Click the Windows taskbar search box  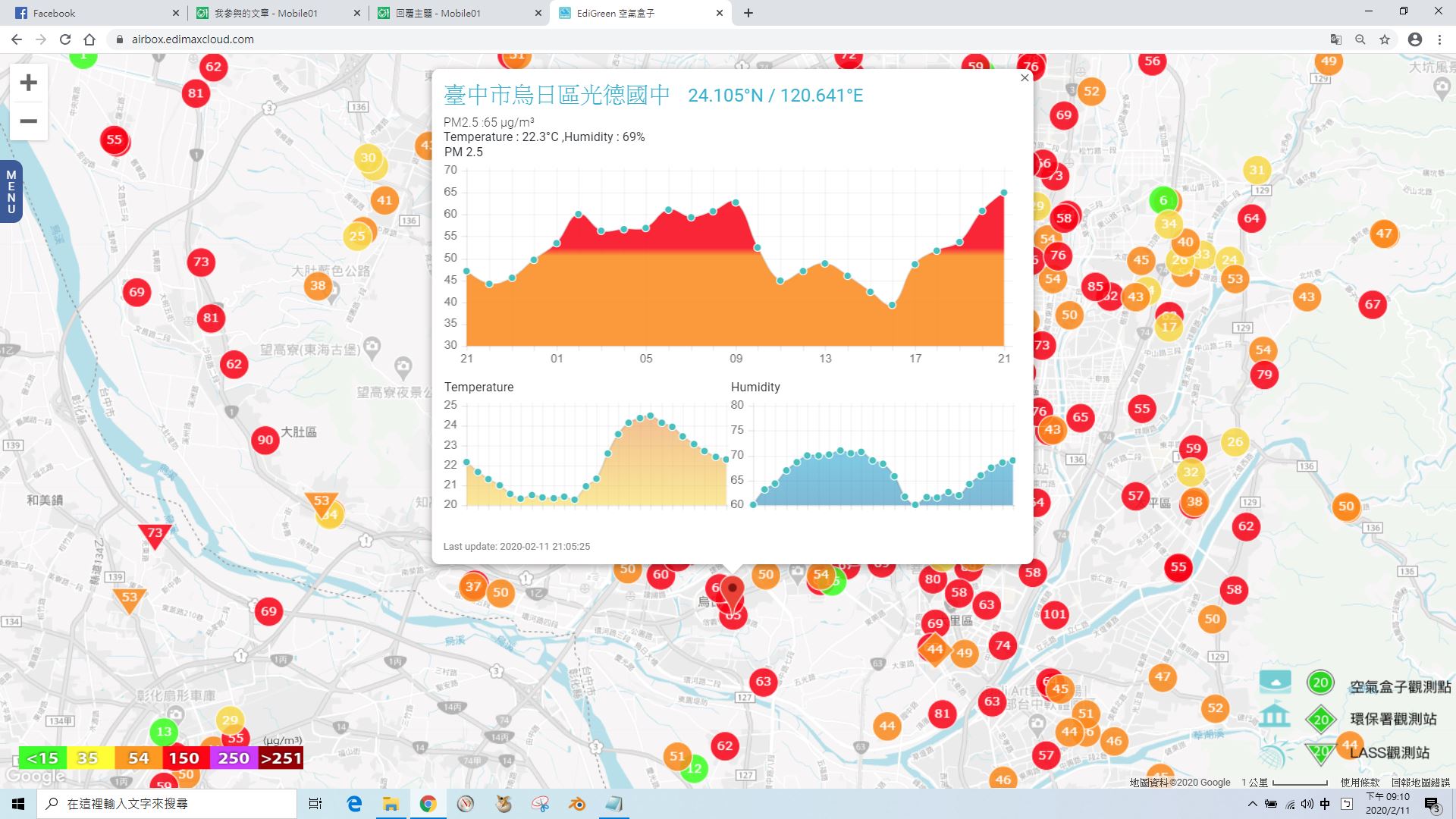pyautogui.click(x=167, y=804)
